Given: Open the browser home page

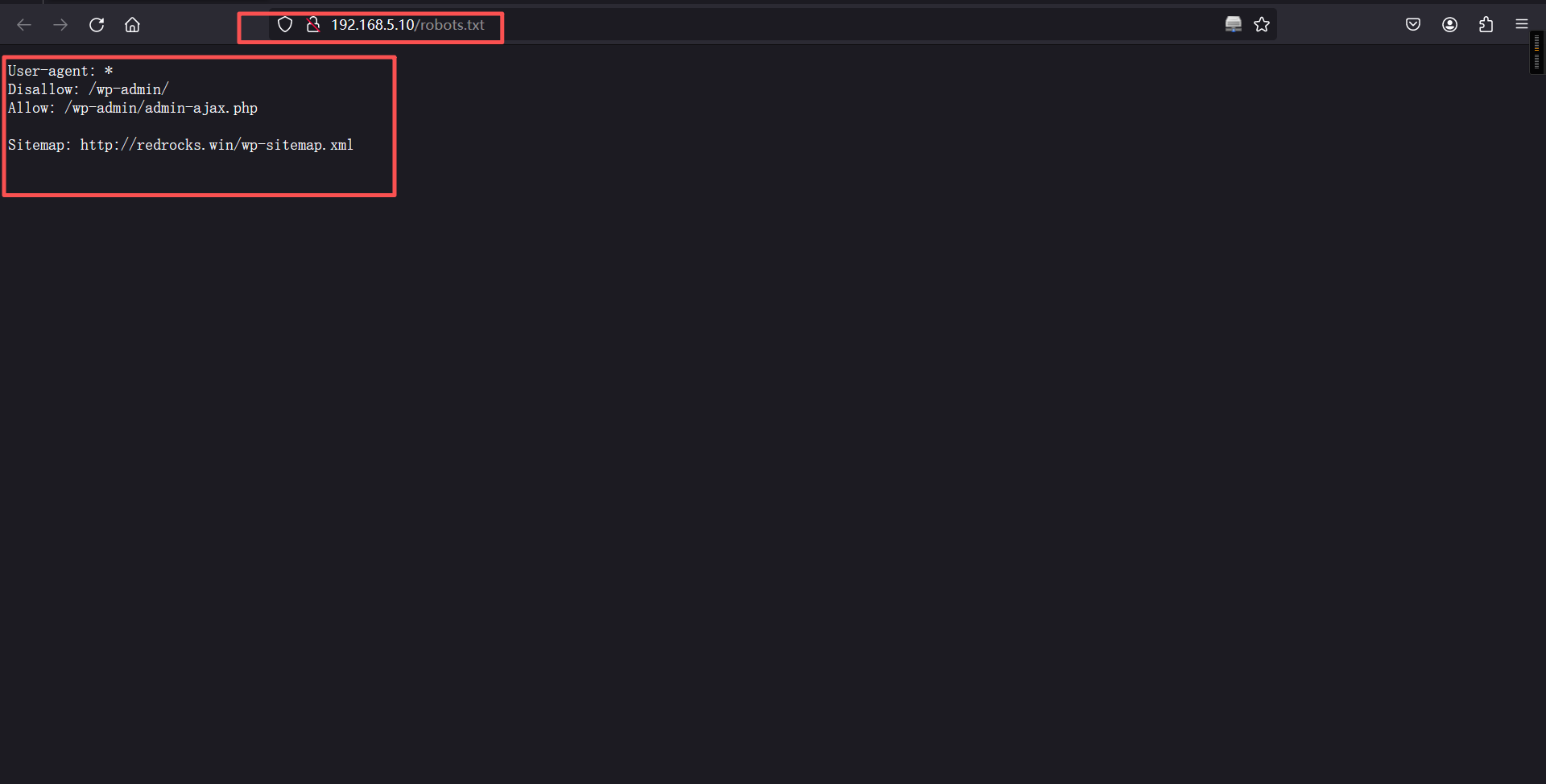Looking at the screenshot, I should click(132, 25).
